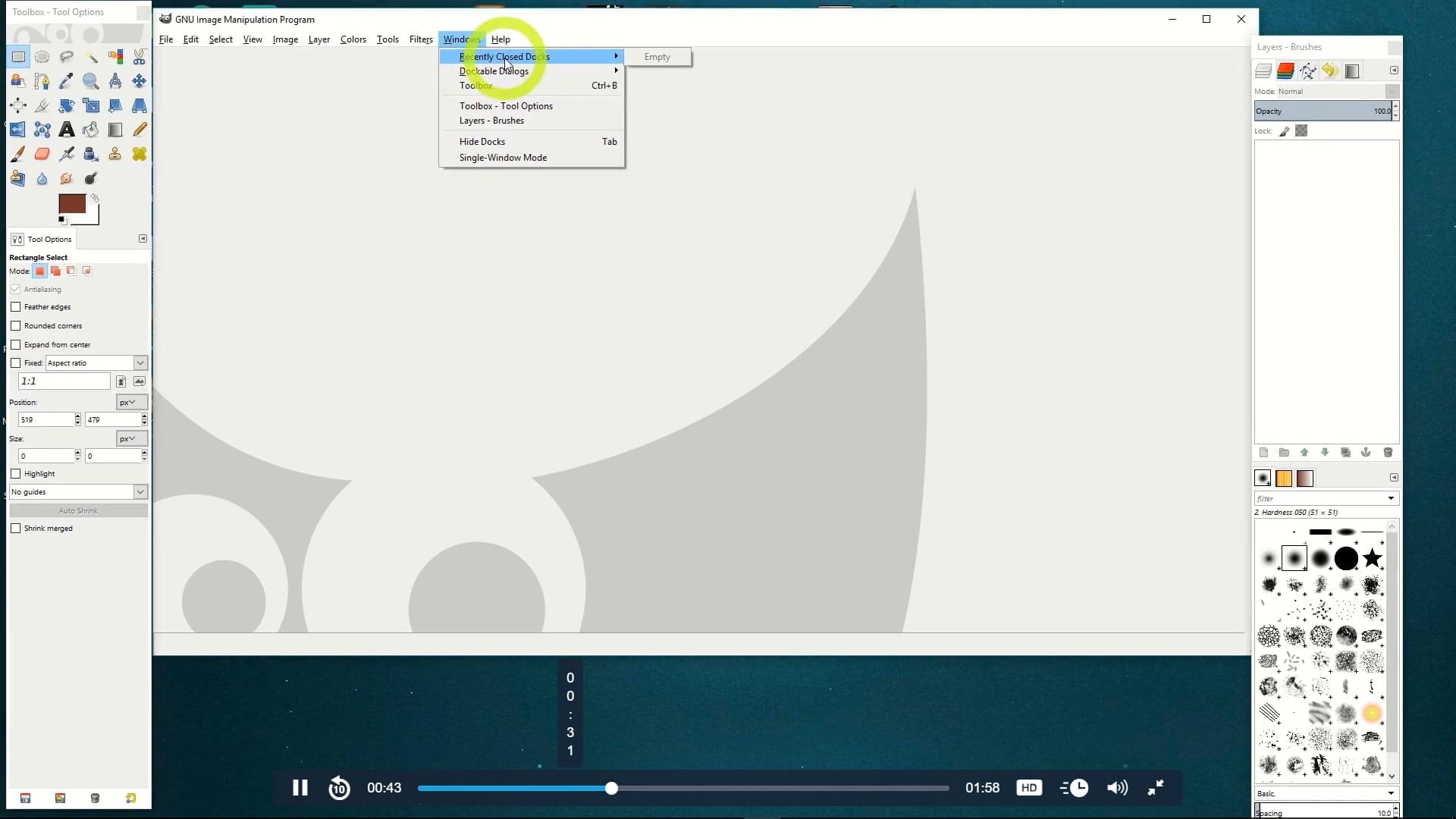
Task: Choose the Paths tool in the toolbox
Action: click(x=42, y=81)
